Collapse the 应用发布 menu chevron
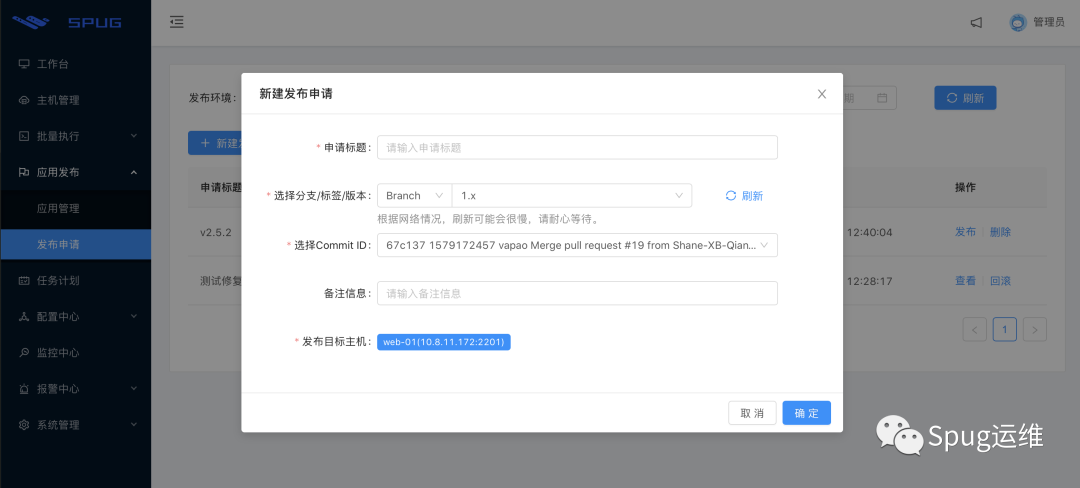The image size is (1080, 488). click(134, 172)
